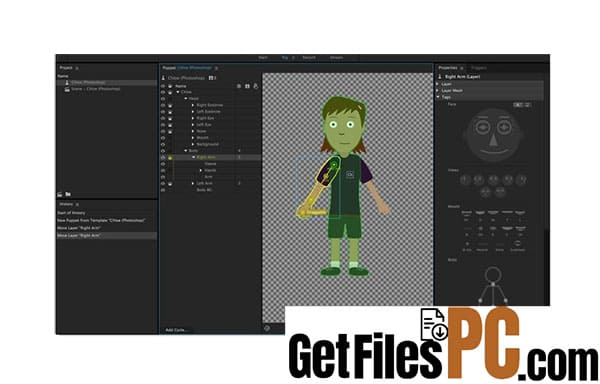Hide the Sleeve layer with its eye icon
The width and height of the screenshot is (600, 384).
click(163, 164)
